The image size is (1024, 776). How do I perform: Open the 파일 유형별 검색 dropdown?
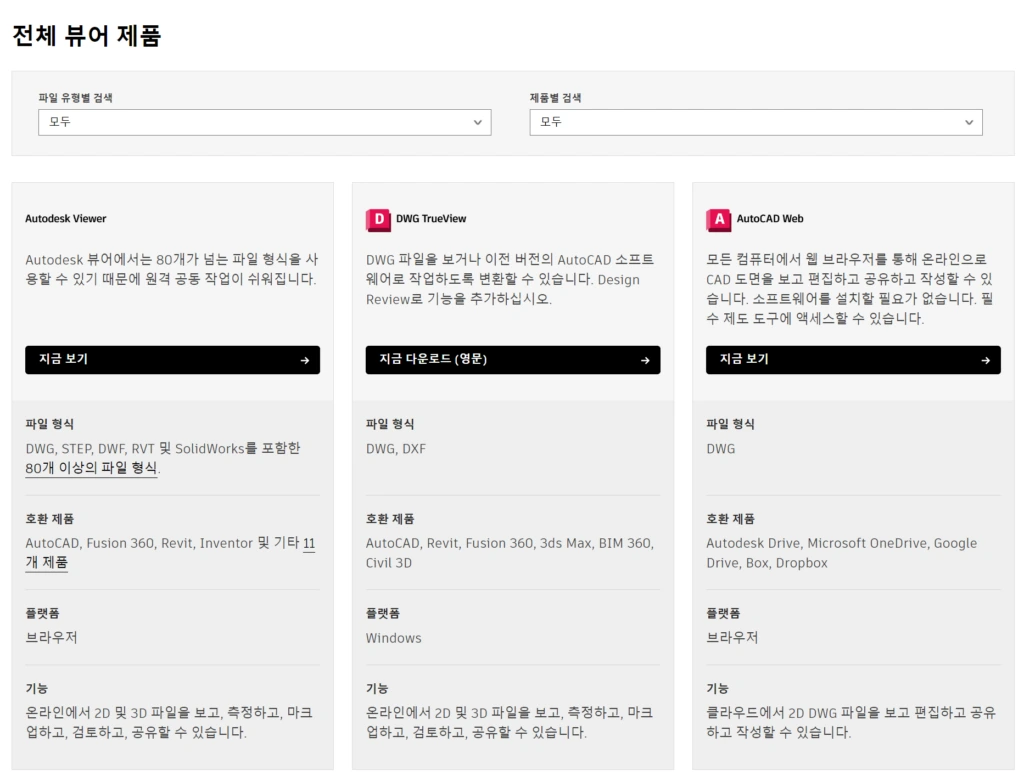pyautogui.click(x=264, y=122)
